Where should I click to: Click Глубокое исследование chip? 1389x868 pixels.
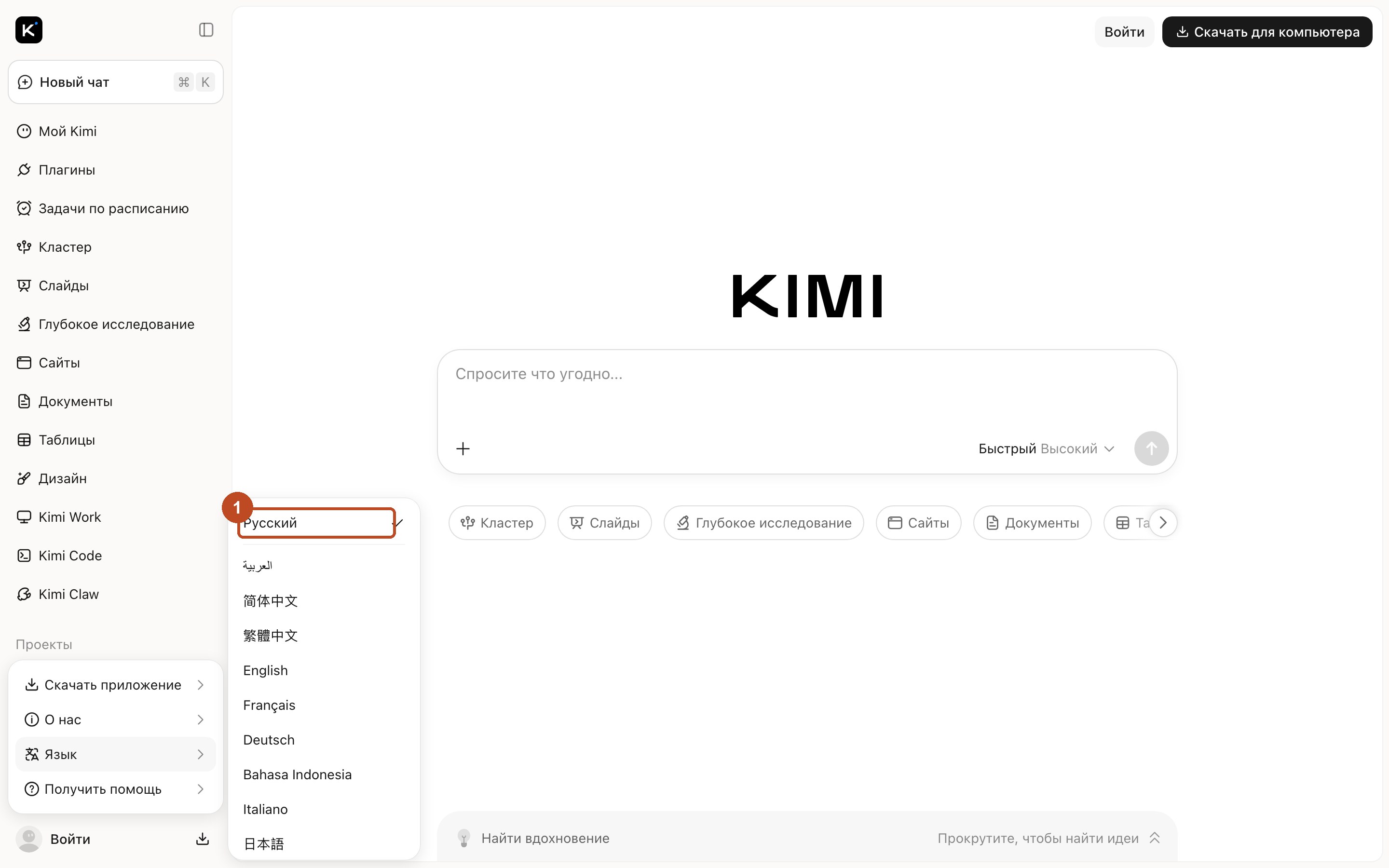(763, 523)
